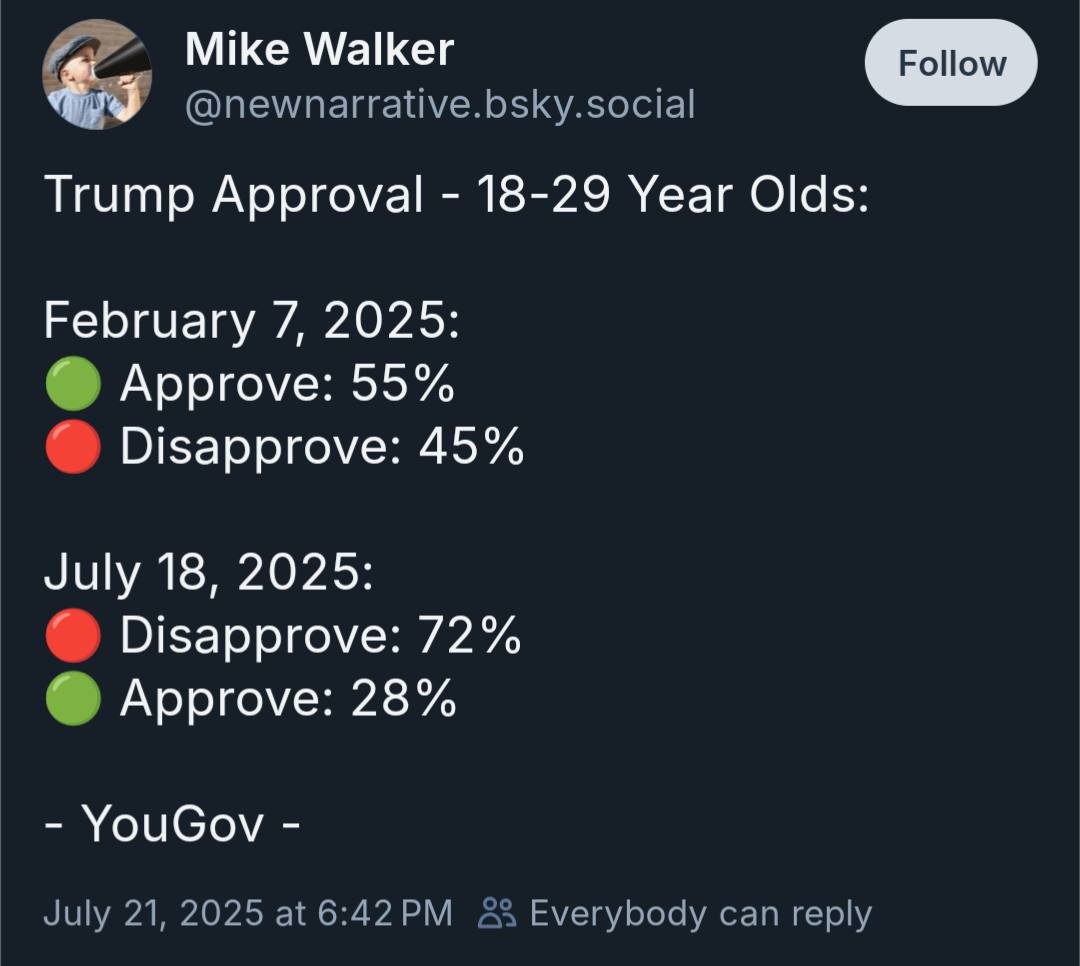
Task: Select the Approve: 55% text
Action: [287, 384]
